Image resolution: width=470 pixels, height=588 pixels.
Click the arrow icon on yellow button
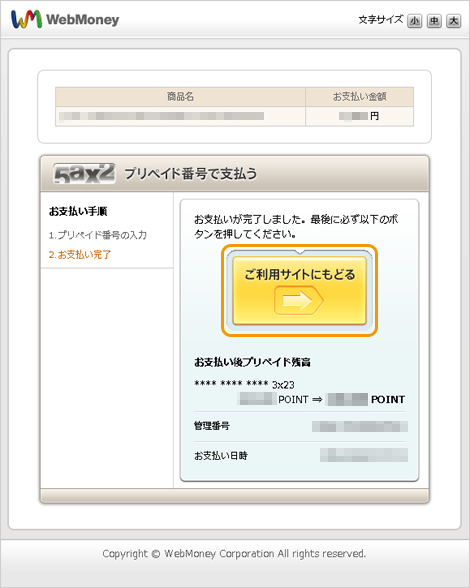click(x=299, y=300)
